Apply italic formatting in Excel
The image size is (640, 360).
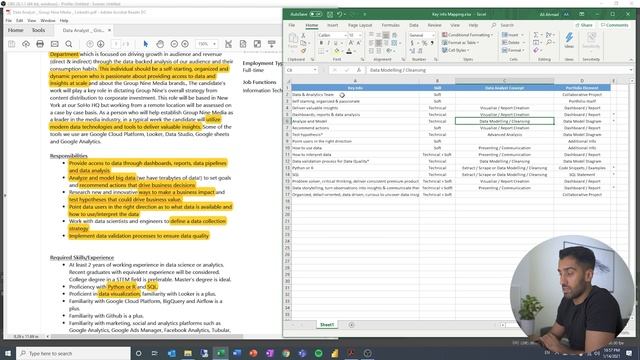pyautogui.click(x=329, y=43)
